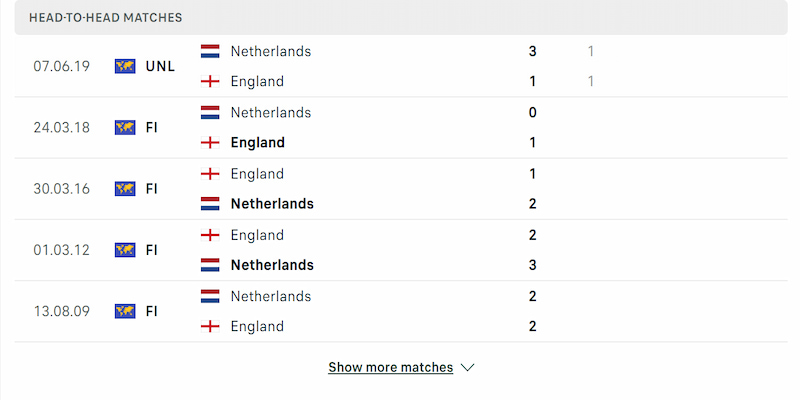Click Netherlands flag in the 07.06.19 match
Screen dimensions: 800x400
coord(210,51)
